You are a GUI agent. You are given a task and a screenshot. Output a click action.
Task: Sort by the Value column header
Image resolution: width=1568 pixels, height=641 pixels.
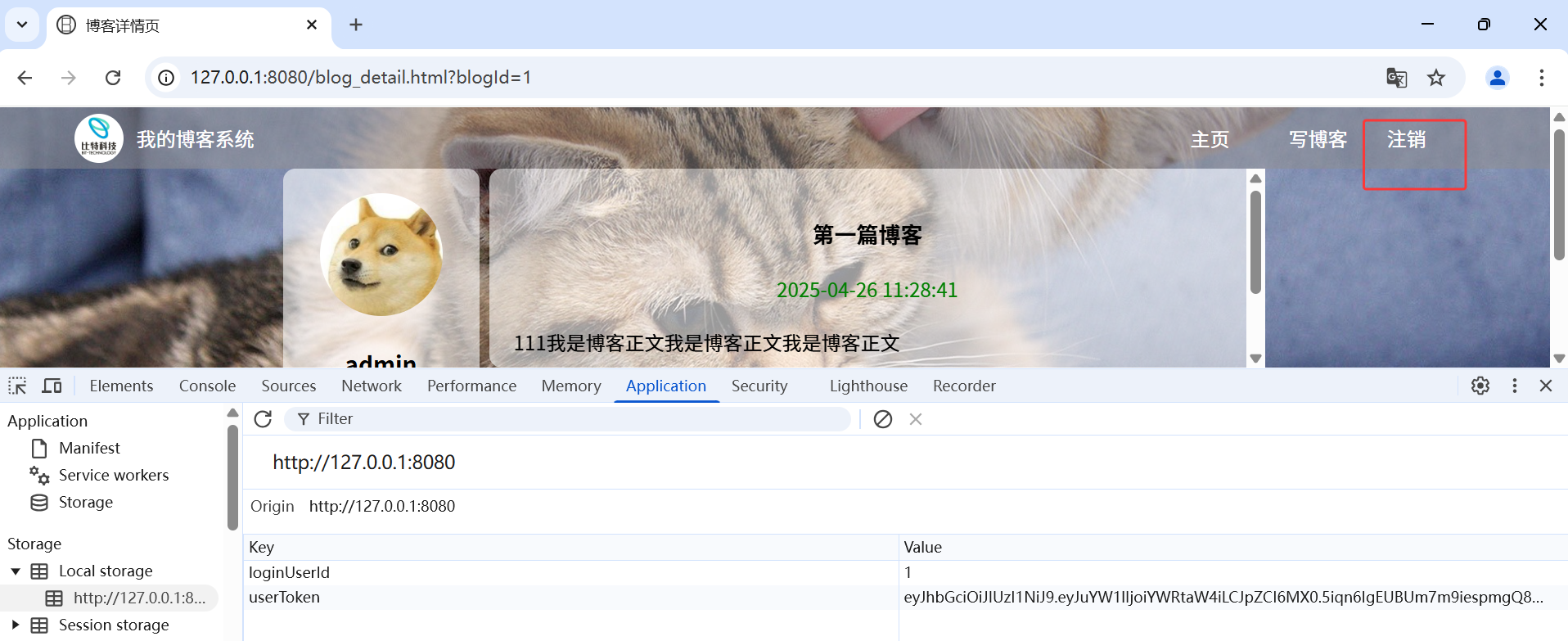coord(1232,547)
